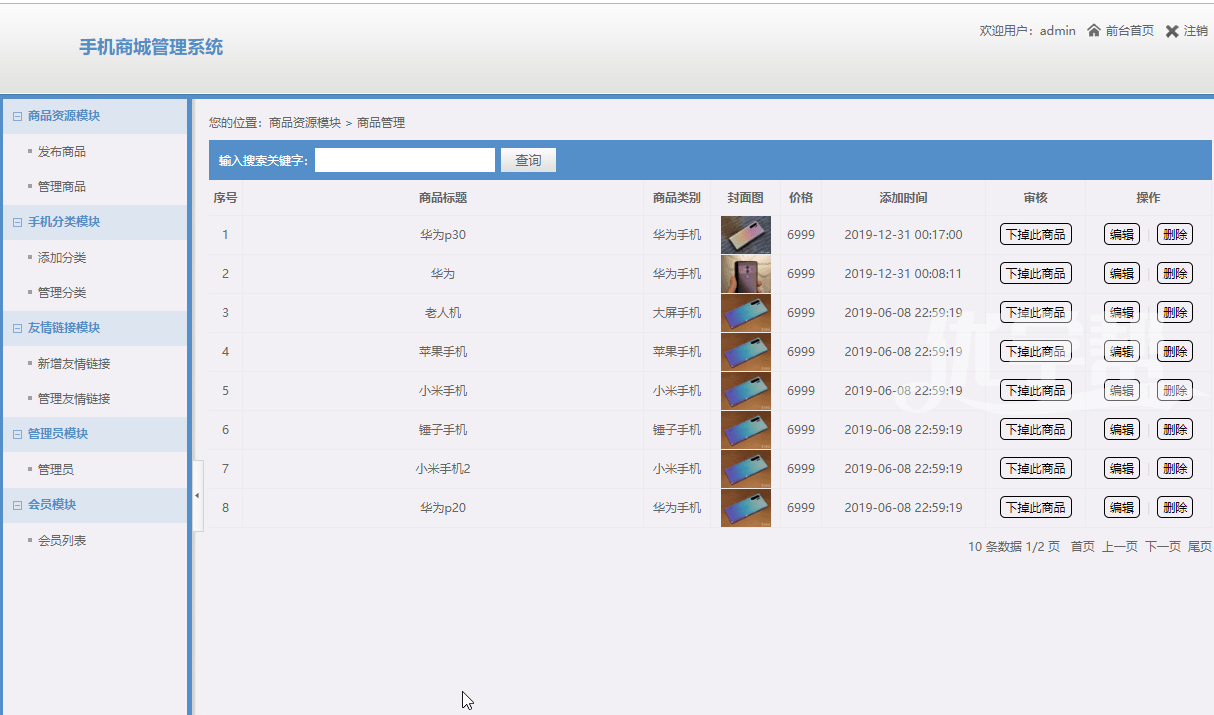Viewport: 1214px width, 715px height.
Task: Click the X logout icon beside 注销
Action: [x=1172, y=31]
